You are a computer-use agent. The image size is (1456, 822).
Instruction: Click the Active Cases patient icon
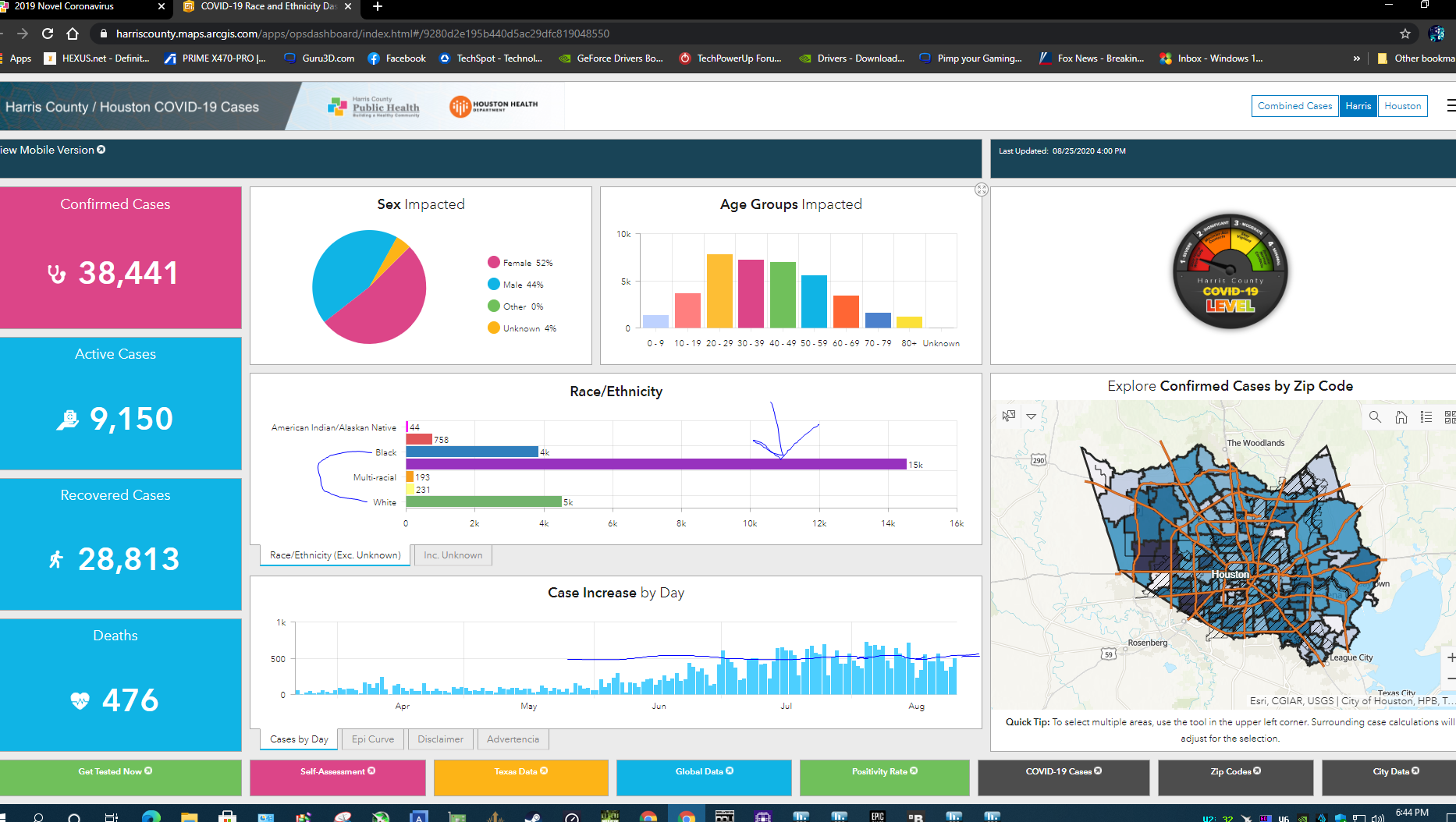coord(68,420)
